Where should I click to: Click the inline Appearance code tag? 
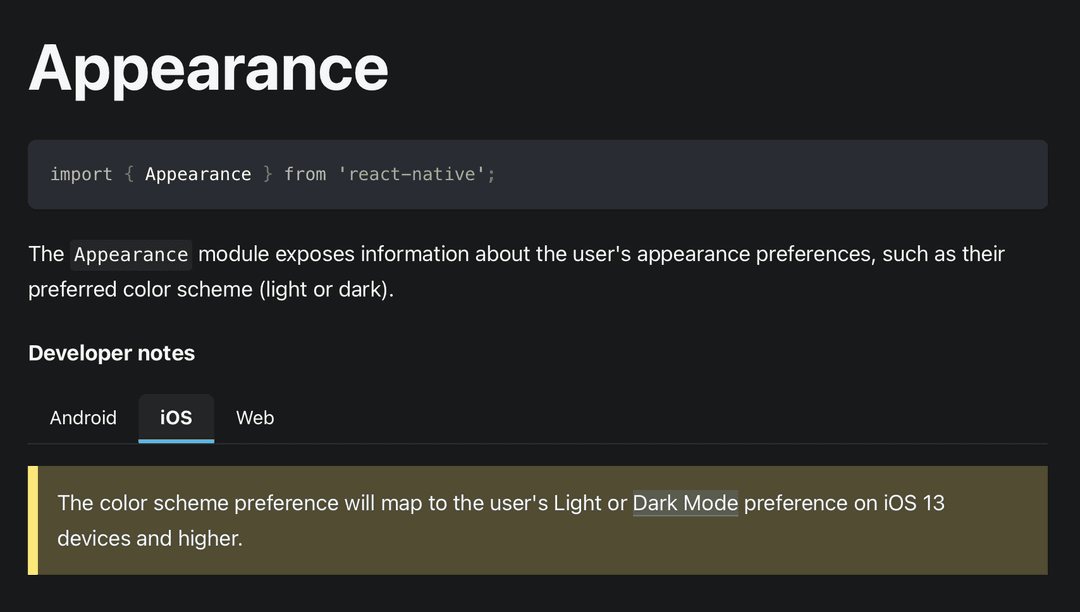tap(131, 255)
